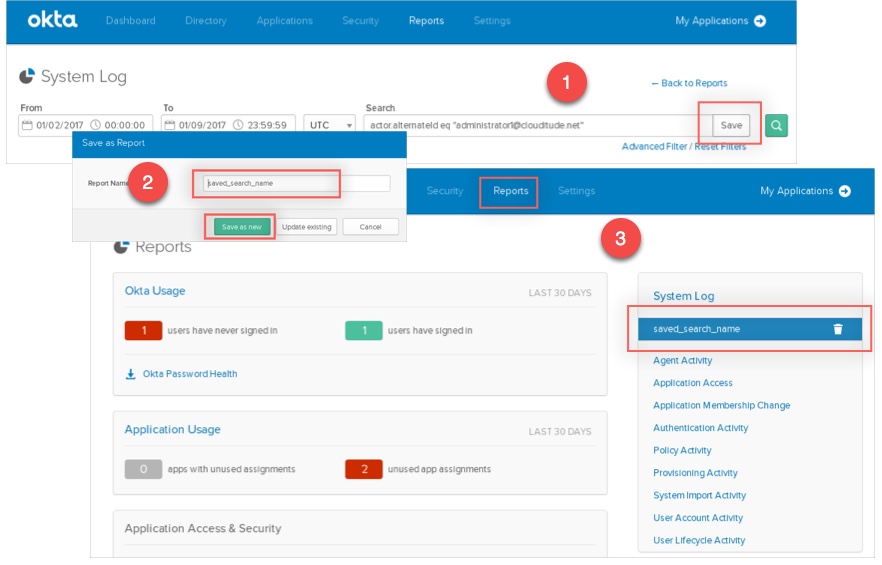Click gray badge for apps with unused assignments
This screenshot has height=565, width=882.
coord(143,469)
